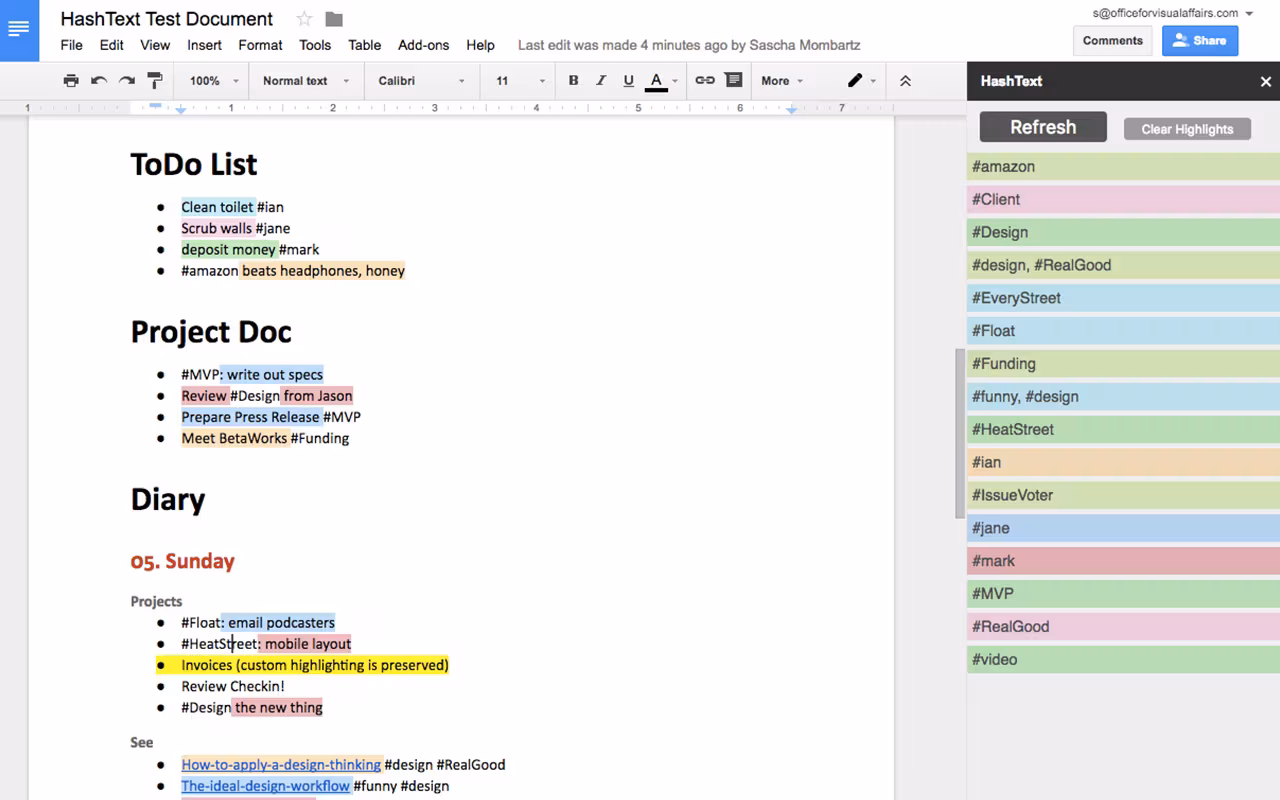This screenshot has width=1280, height=800.
Task: Select the #MVP tag in sidebar
Action: pyautogui.click(x=1123, y=594)
